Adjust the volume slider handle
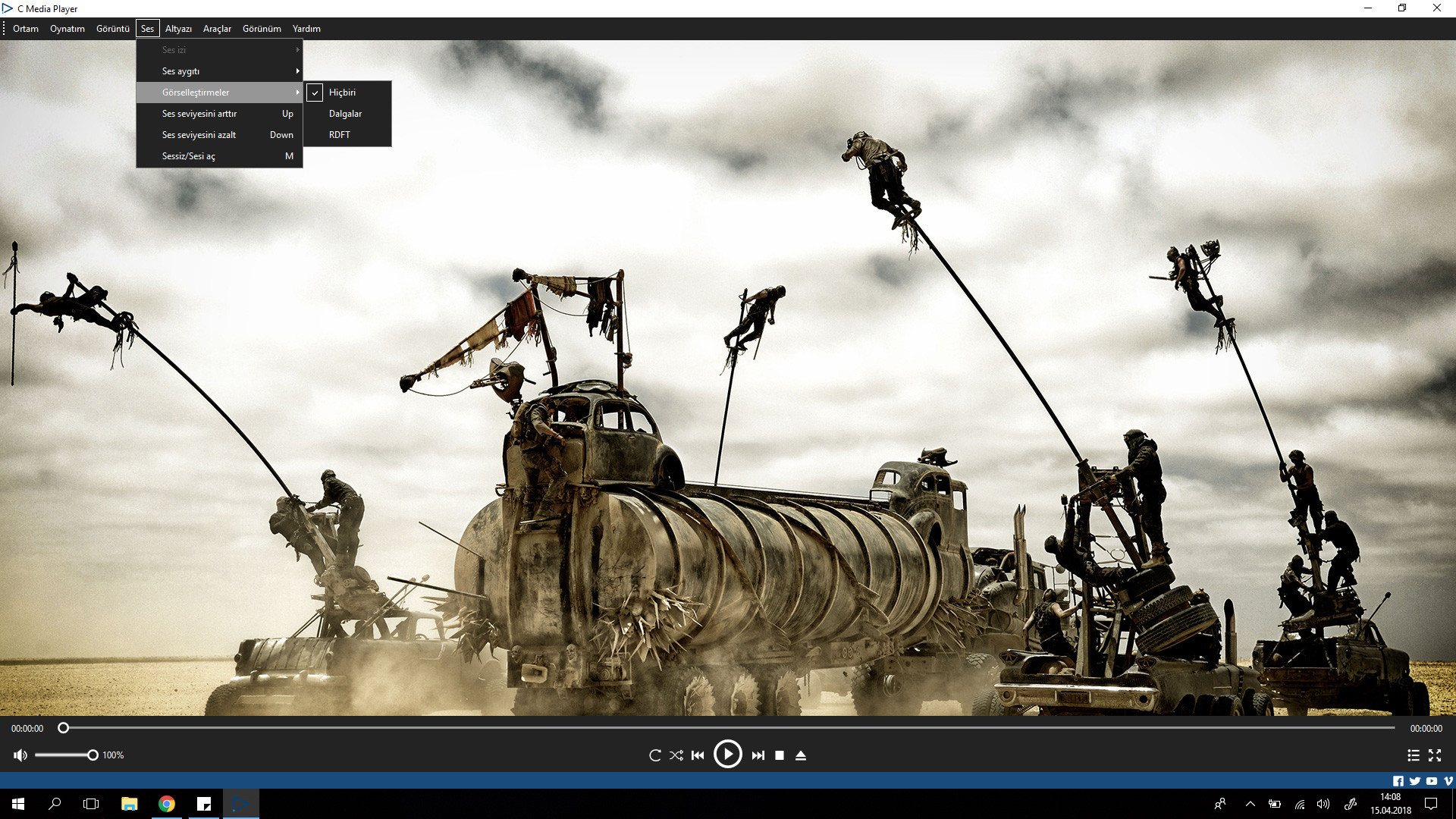 pyautogui.click(x=93, y=755)
